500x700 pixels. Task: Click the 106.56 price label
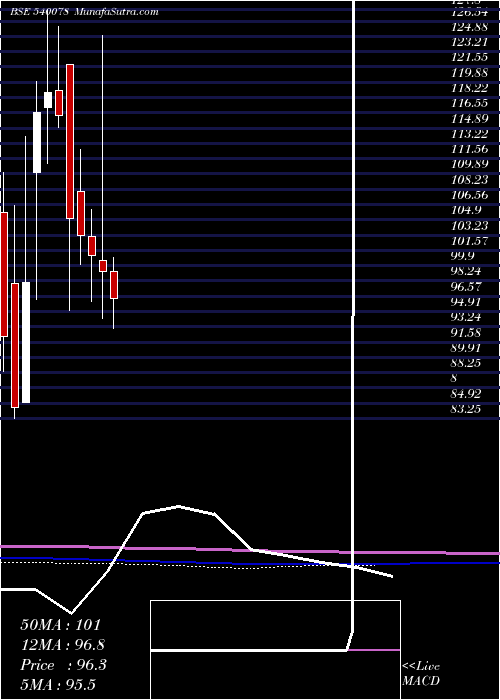(x=469, y=195)
